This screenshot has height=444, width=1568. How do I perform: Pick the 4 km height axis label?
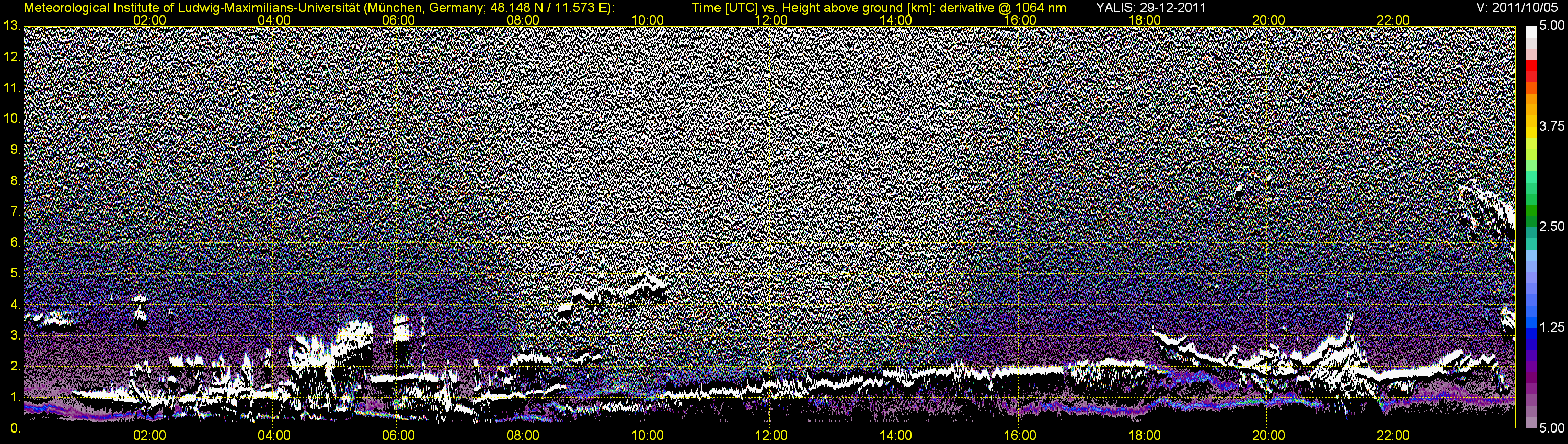pyautogui.click(x=15, y=305)
